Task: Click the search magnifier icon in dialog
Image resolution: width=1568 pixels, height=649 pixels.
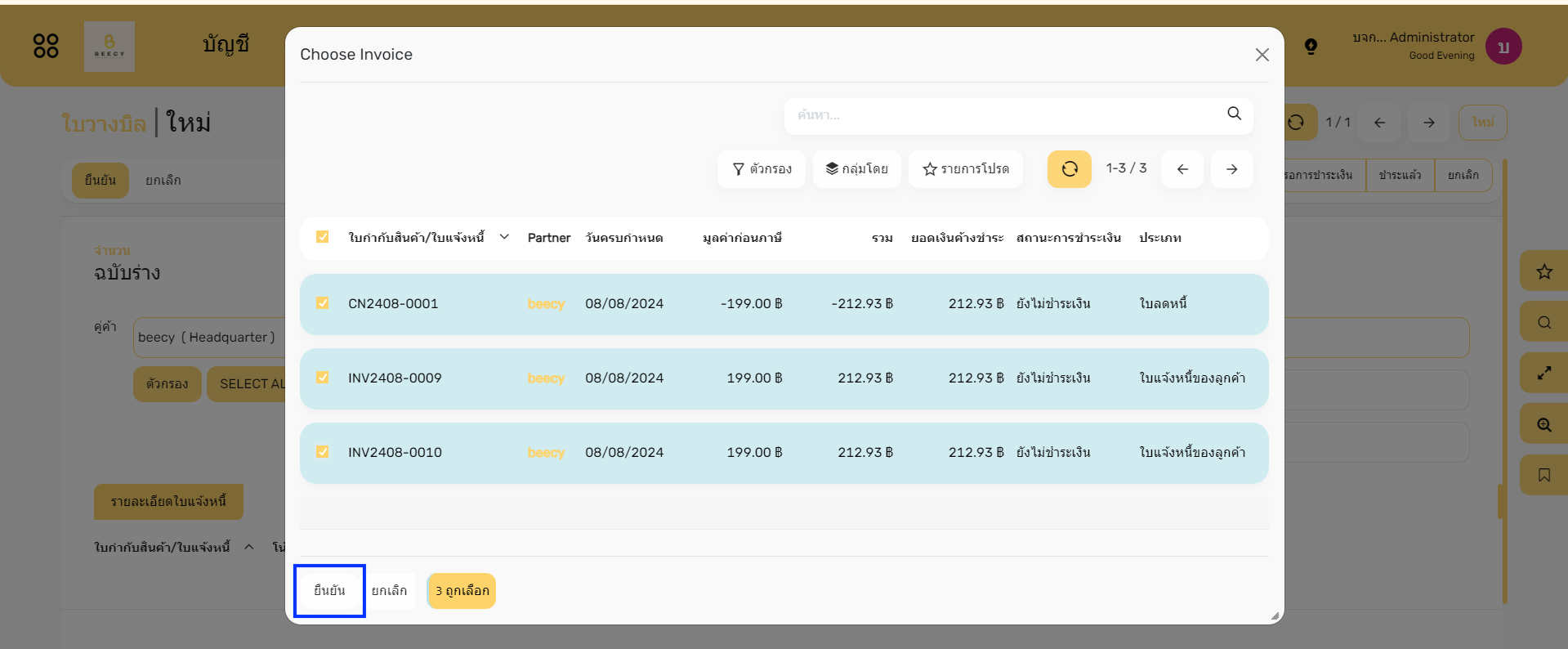Action: pyautogui.click(x=1234, y=114)
